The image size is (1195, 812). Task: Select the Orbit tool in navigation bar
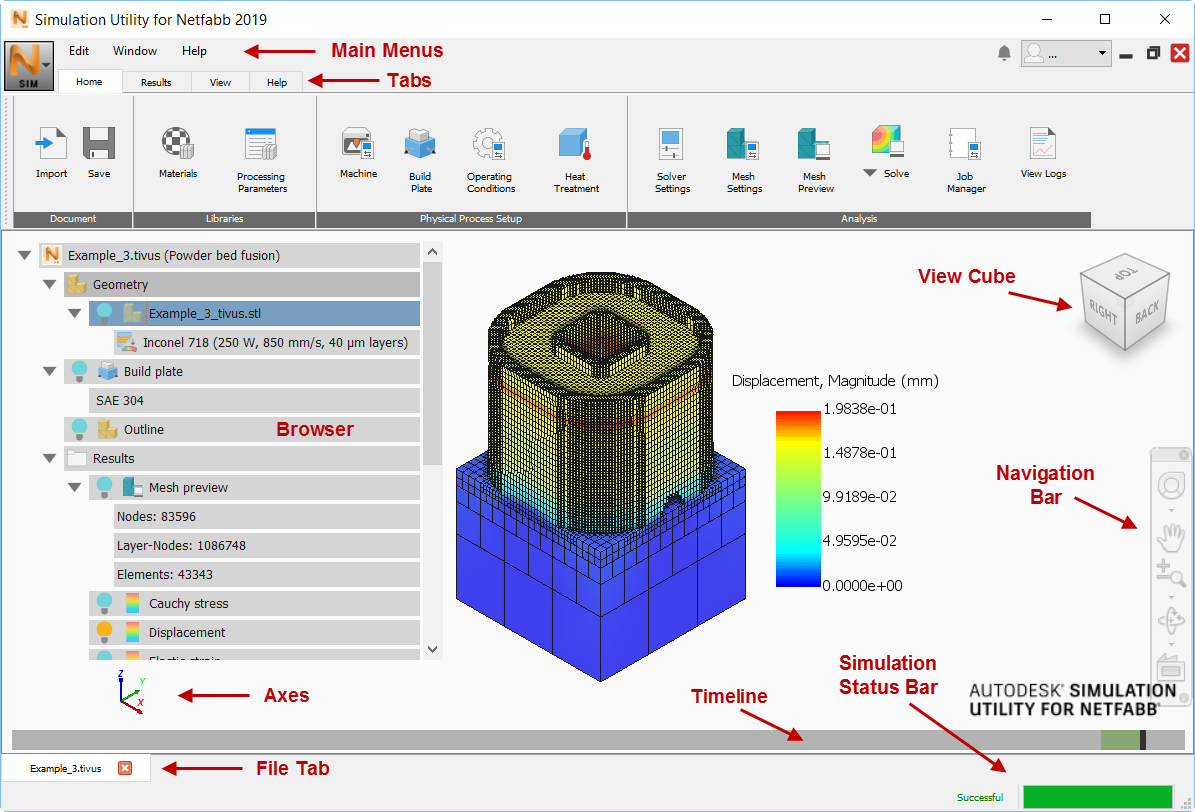click(x=1171, y=620)
